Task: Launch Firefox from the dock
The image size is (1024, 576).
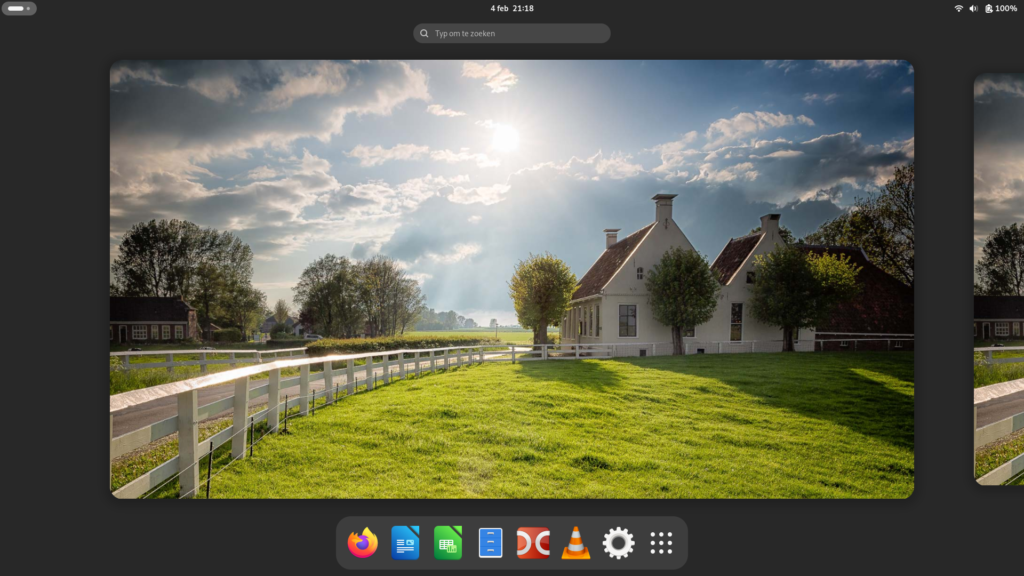Action: click(362, 543)
